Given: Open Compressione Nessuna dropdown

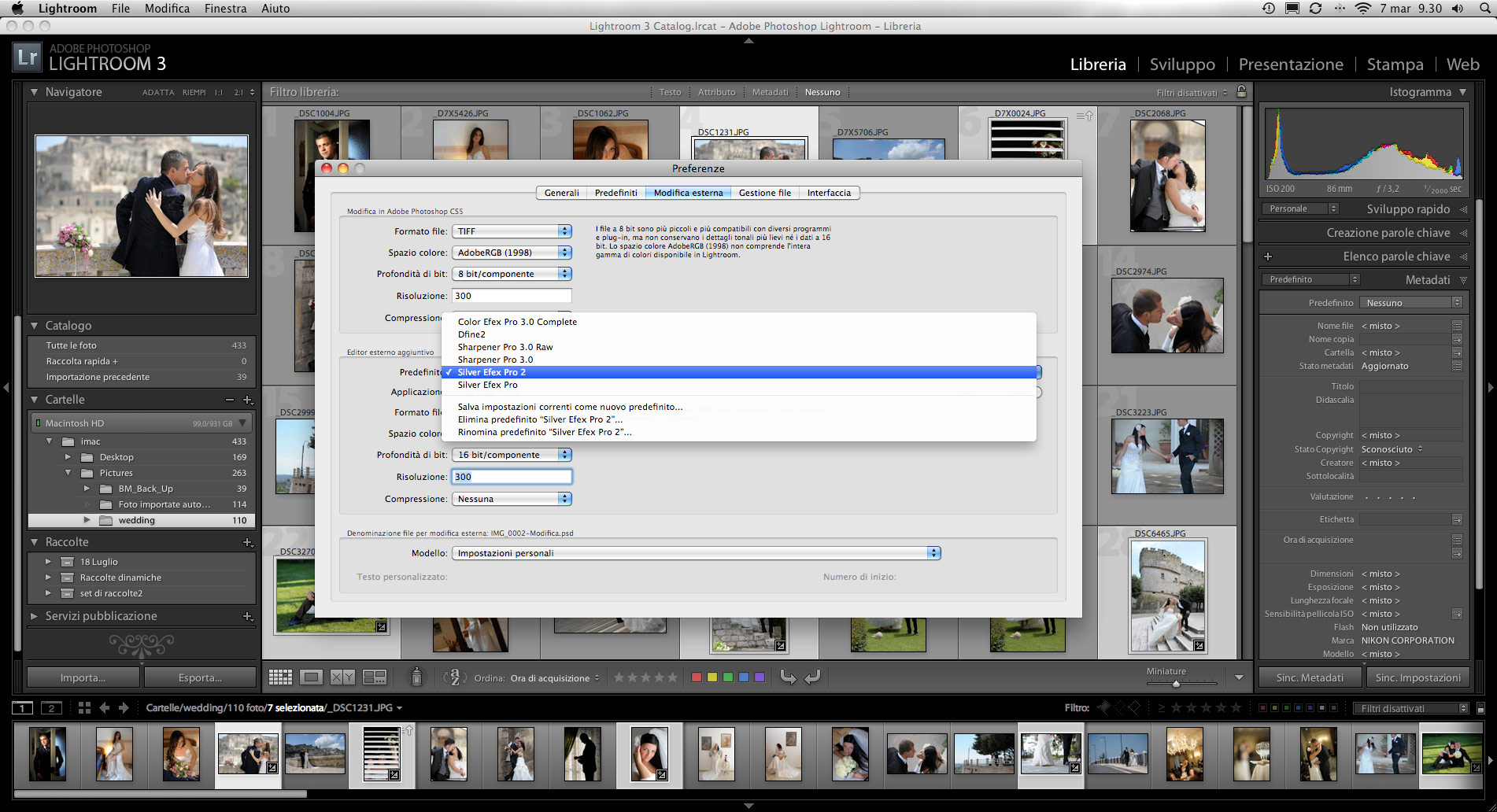Looking at the screenshot, I should pyautogui.click(x=512, y=499).
